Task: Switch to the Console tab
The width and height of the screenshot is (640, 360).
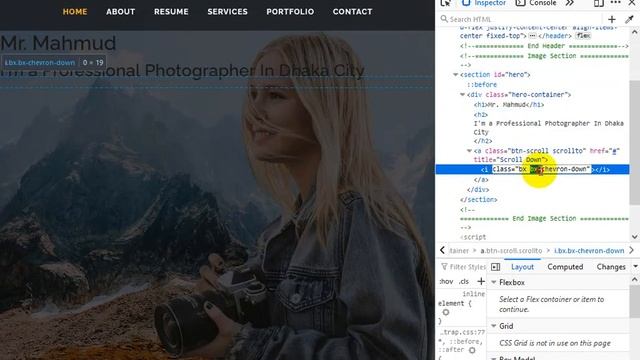Action: [x=536, y=3]
